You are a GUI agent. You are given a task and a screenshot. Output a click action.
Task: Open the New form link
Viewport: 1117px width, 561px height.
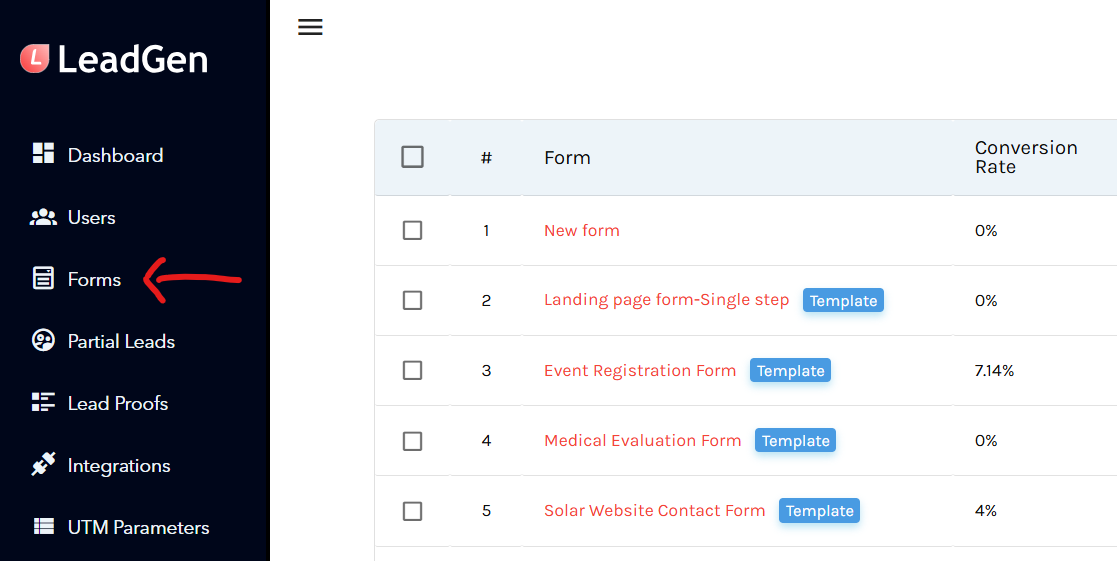click(582, 230)
